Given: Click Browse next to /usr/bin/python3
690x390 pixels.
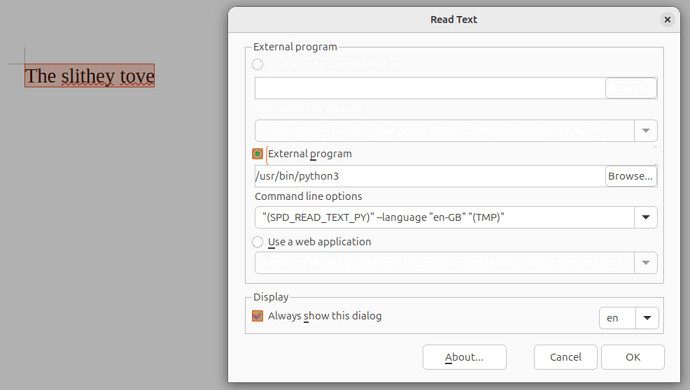Looking at the screenshot, I should tap(630, 176).
